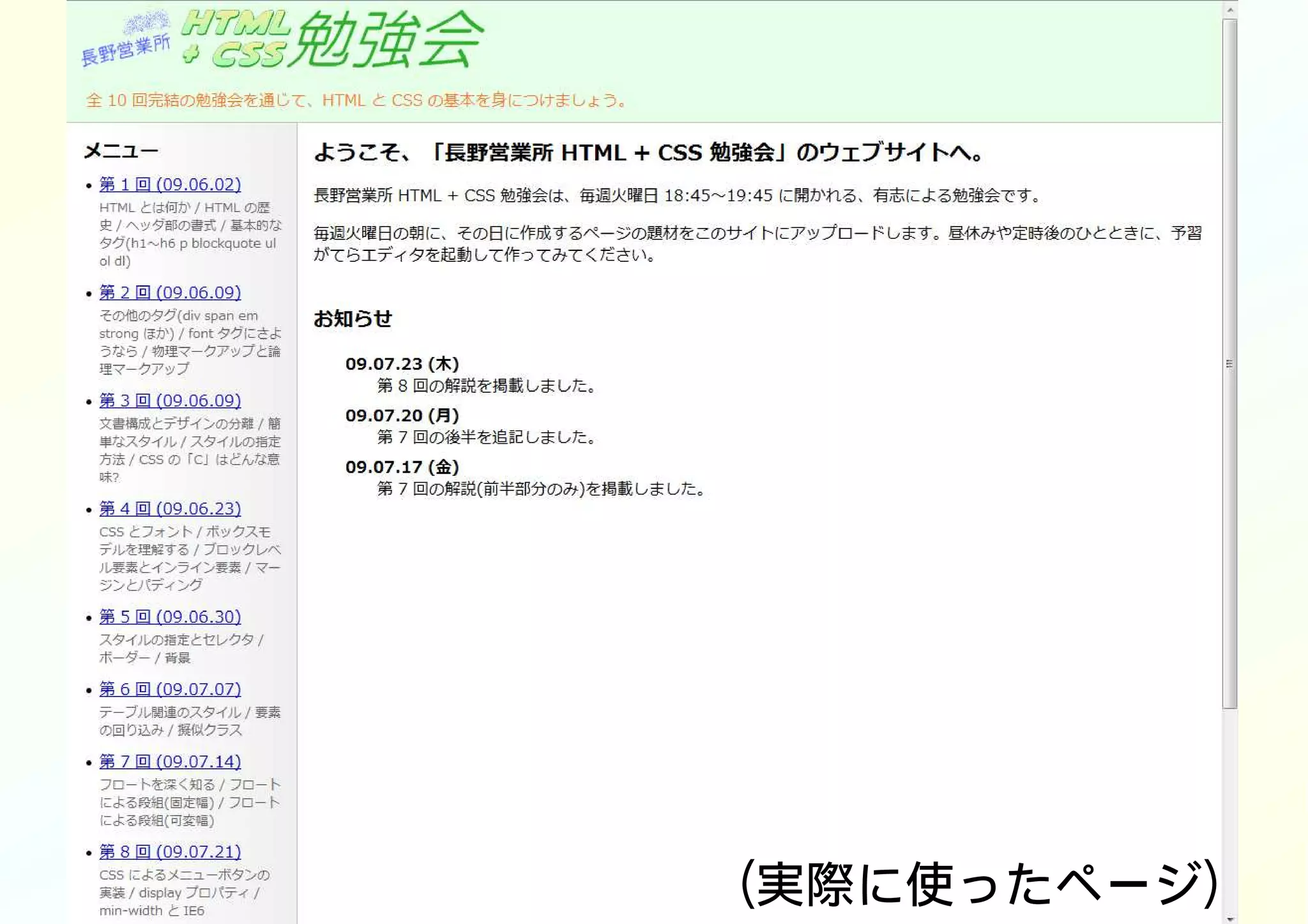
Task: Click the 09.07.23 (木) news date
Action: point(402,364)
